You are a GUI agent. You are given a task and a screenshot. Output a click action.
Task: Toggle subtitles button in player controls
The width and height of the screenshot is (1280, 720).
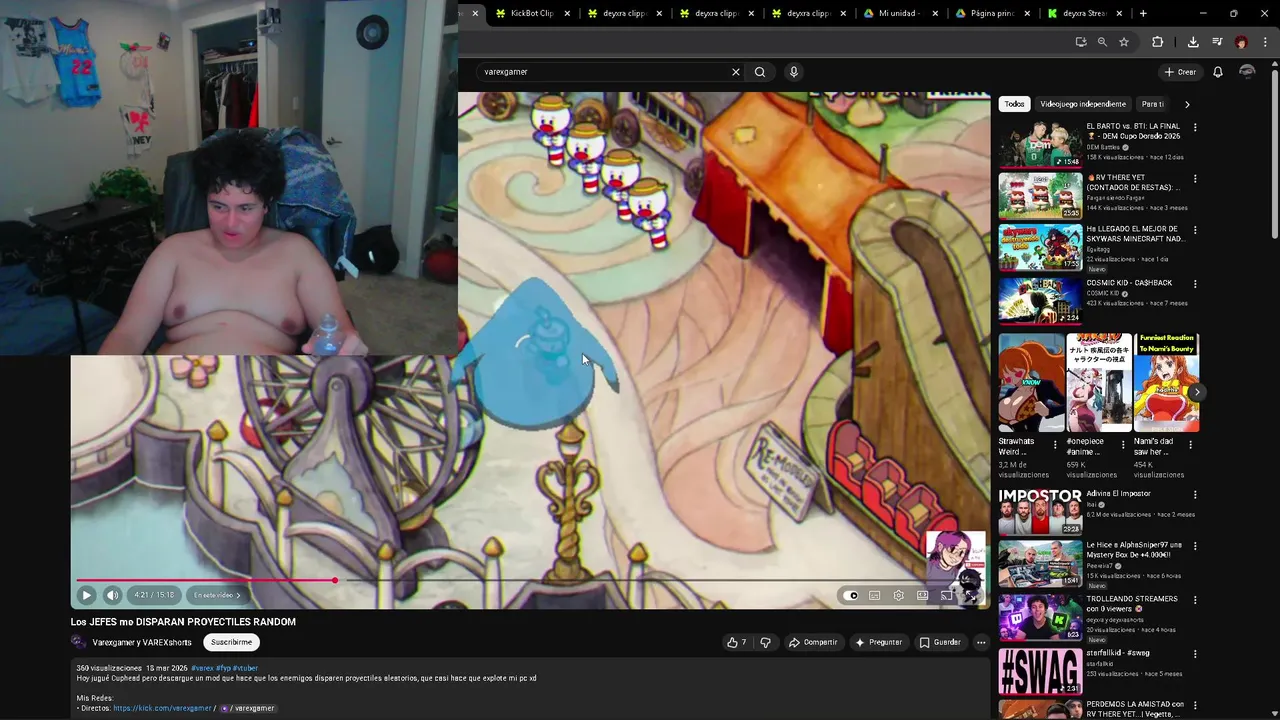point(875,595)
